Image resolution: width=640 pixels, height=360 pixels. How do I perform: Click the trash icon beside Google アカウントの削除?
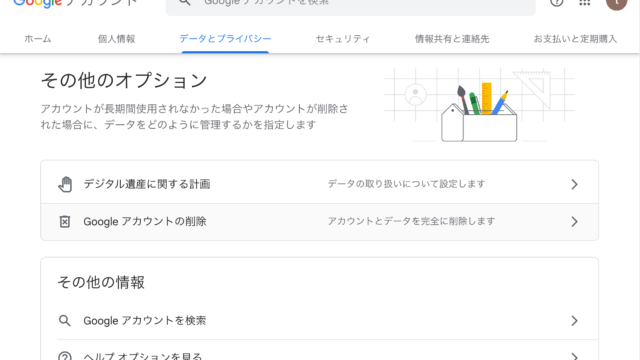coord(65,222)
